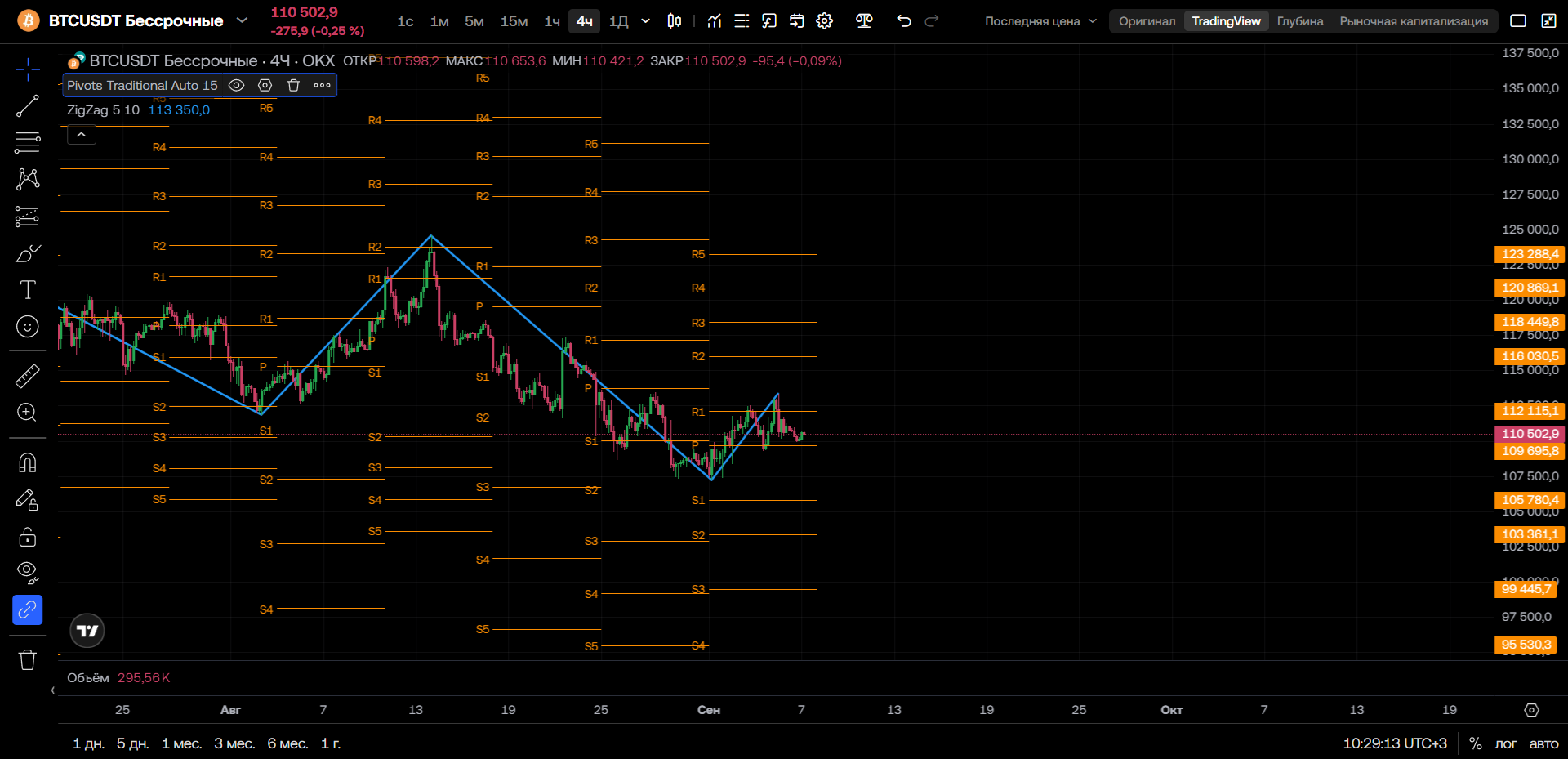Image resolution: width=1568 pixels, height=759 pixels.
Task: Open the BTCUSDT pair selector dropdown
Action: (242, 20)
